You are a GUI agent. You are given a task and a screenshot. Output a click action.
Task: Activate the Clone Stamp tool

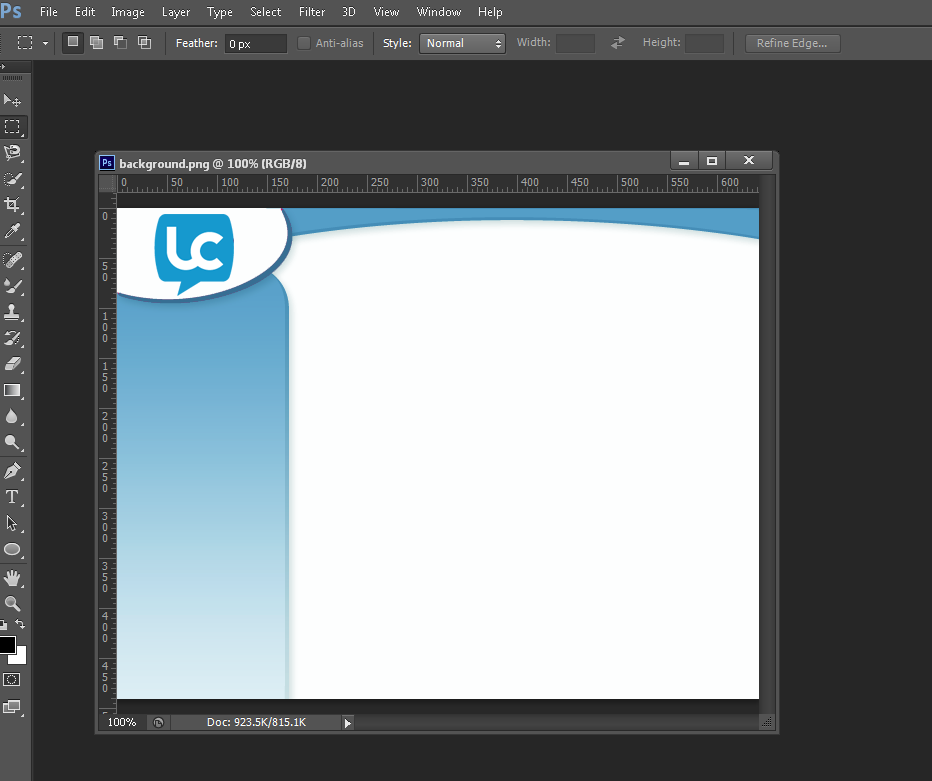tap(12, 312)
